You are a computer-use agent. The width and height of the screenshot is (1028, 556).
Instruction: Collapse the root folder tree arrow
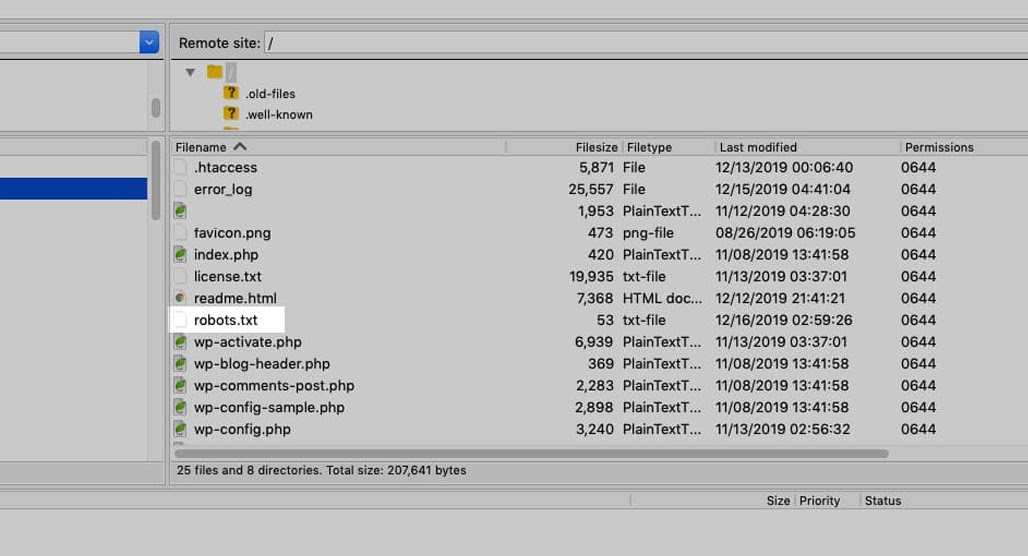pyautogui.click(x=190, y=72)
